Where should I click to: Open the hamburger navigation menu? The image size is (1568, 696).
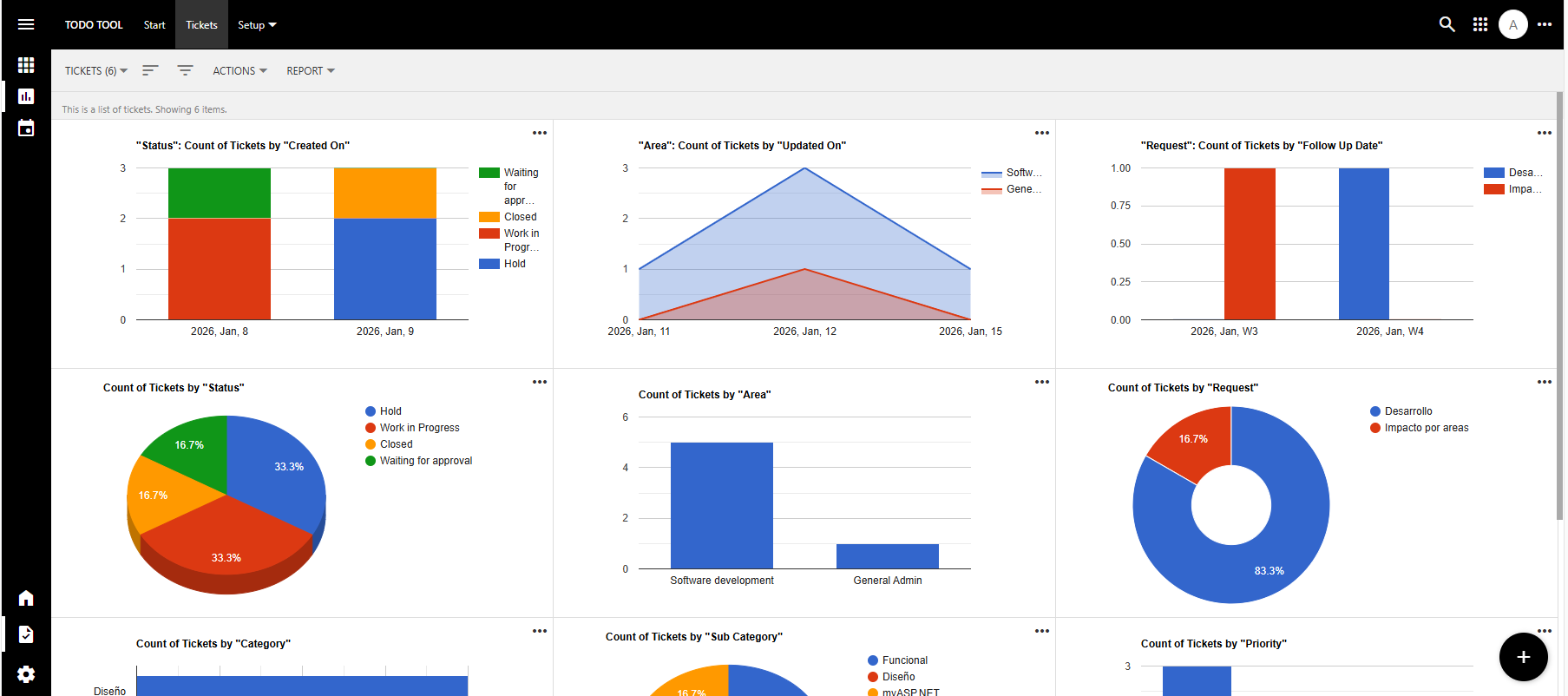[26, 24]
